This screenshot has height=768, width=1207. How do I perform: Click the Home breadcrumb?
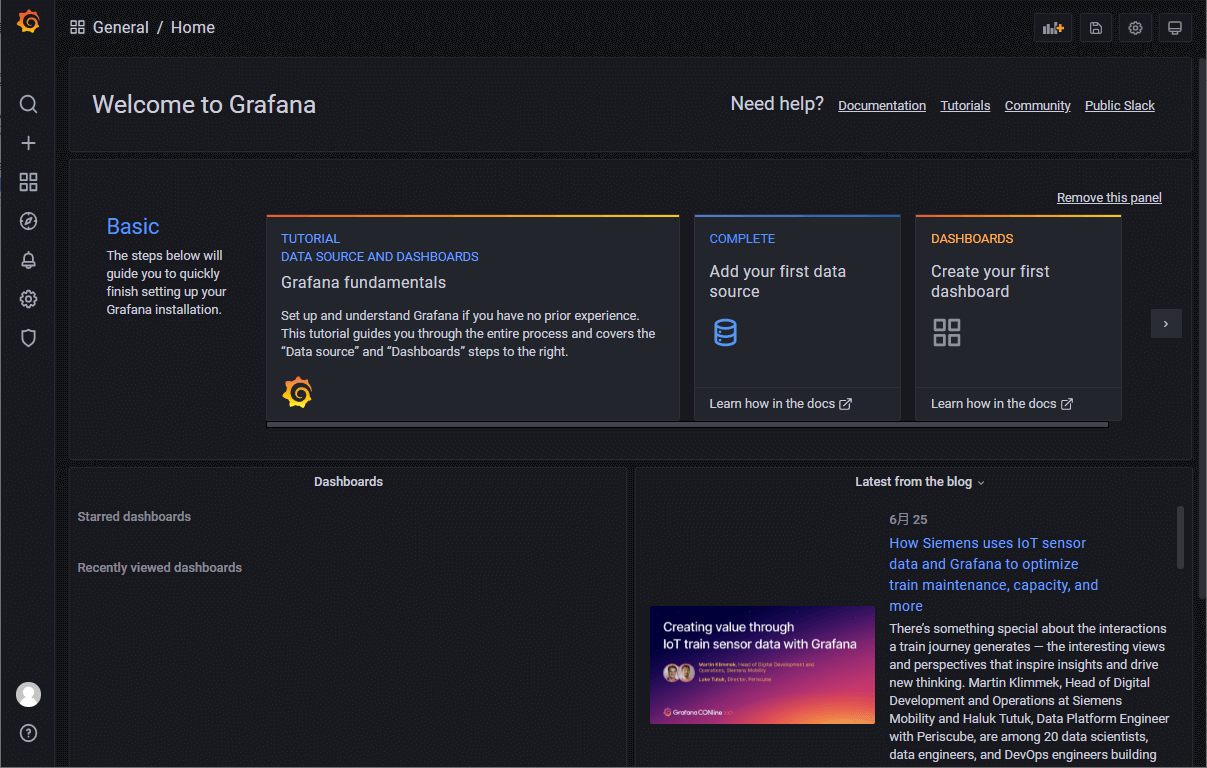[193, 27]
